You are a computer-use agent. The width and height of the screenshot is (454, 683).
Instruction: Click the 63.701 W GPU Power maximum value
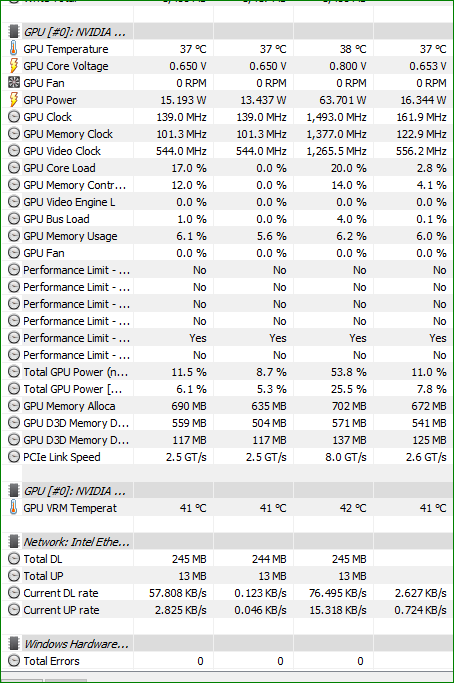tap(342, 100)
